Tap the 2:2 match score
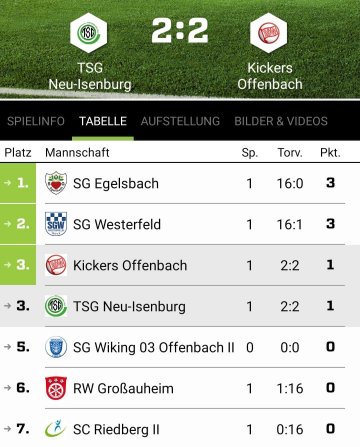Screen dimensions: 360x447 [x=180, y=31]
